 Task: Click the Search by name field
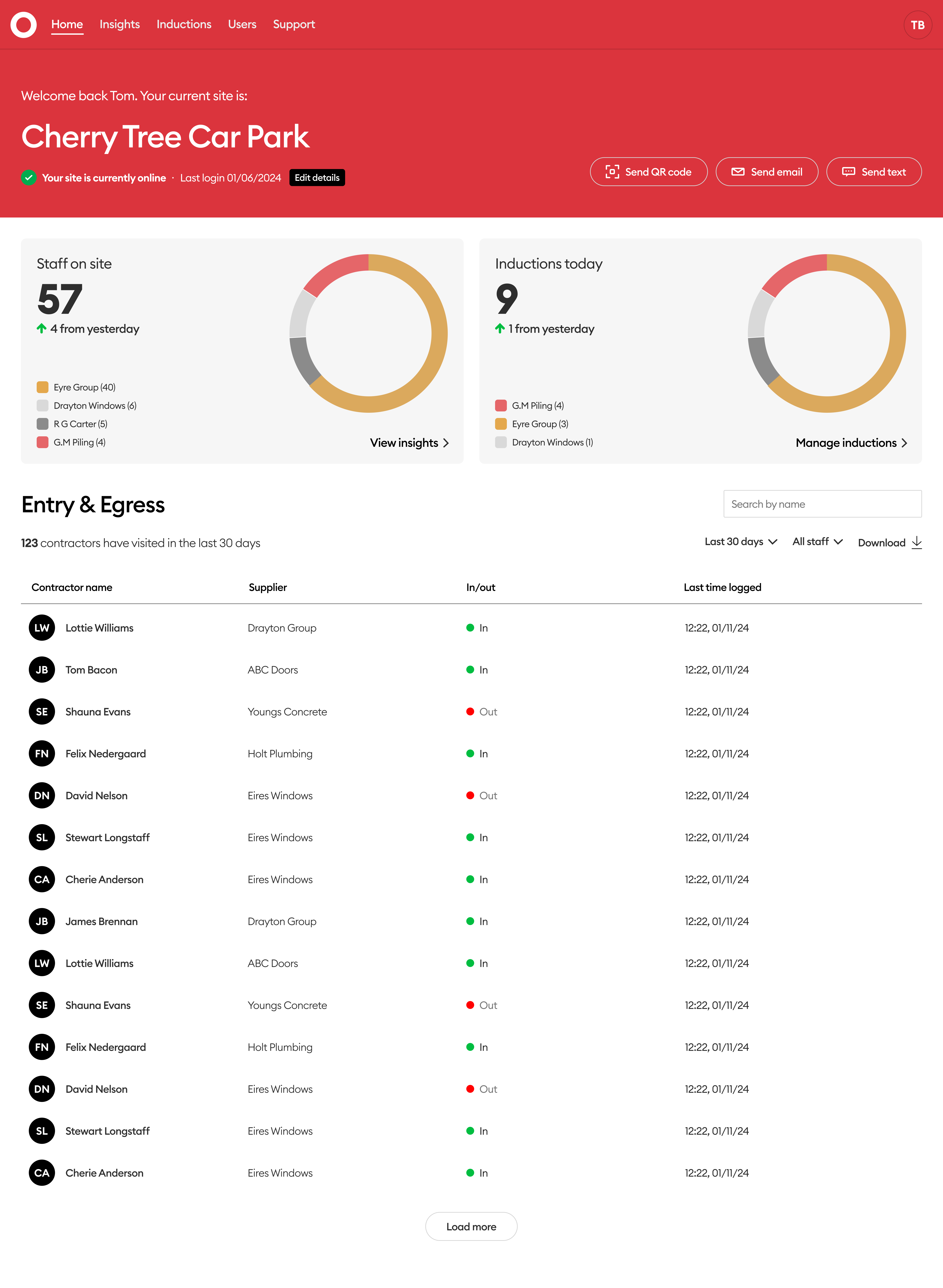coord(823,504)
